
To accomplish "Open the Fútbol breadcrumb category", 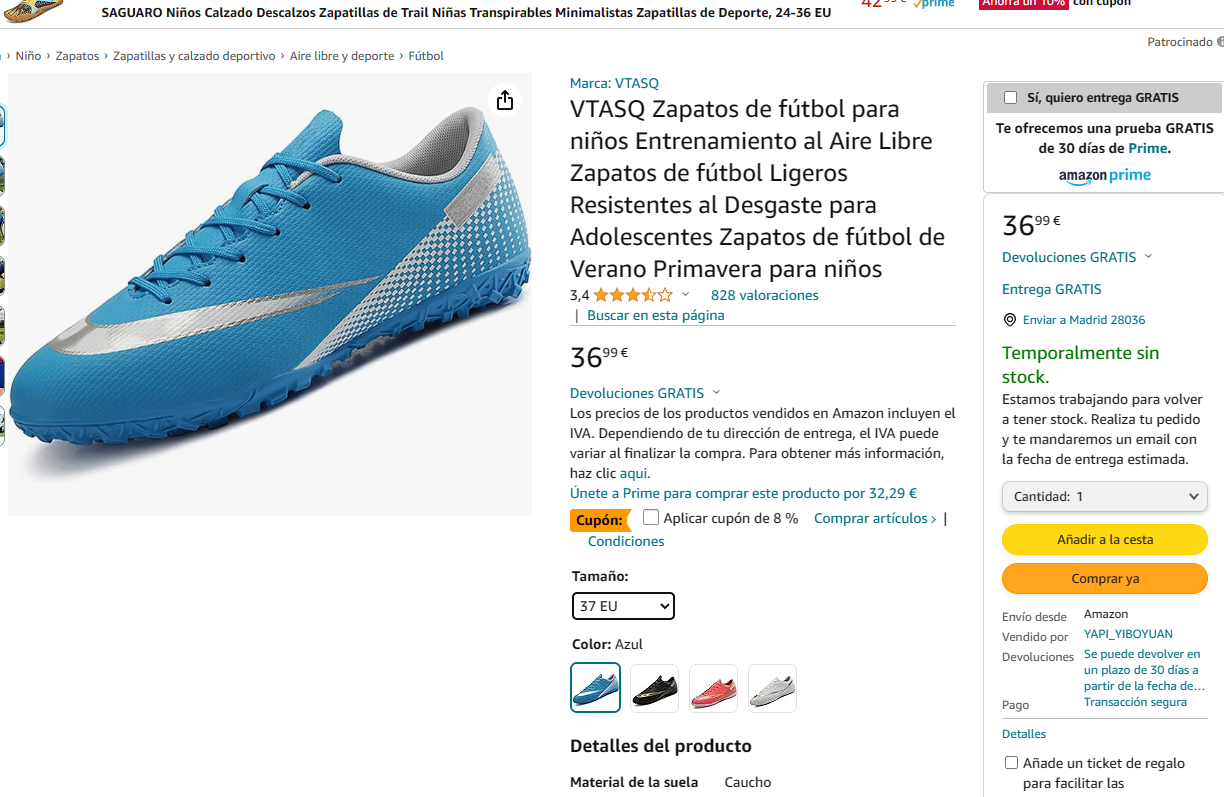I will click(x=426, y=56).
